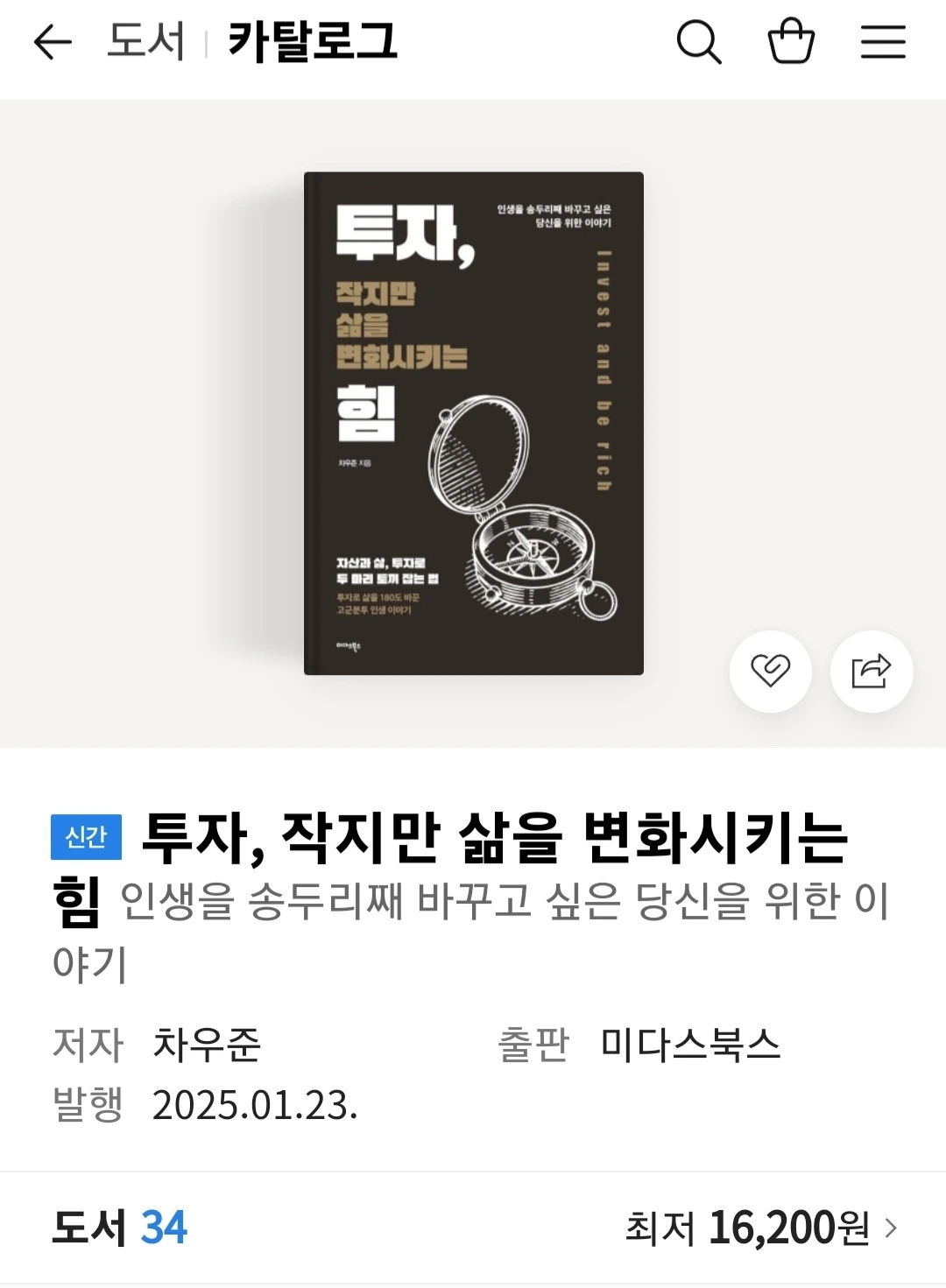Tap the 카탈로그 header title

point(313,41)
